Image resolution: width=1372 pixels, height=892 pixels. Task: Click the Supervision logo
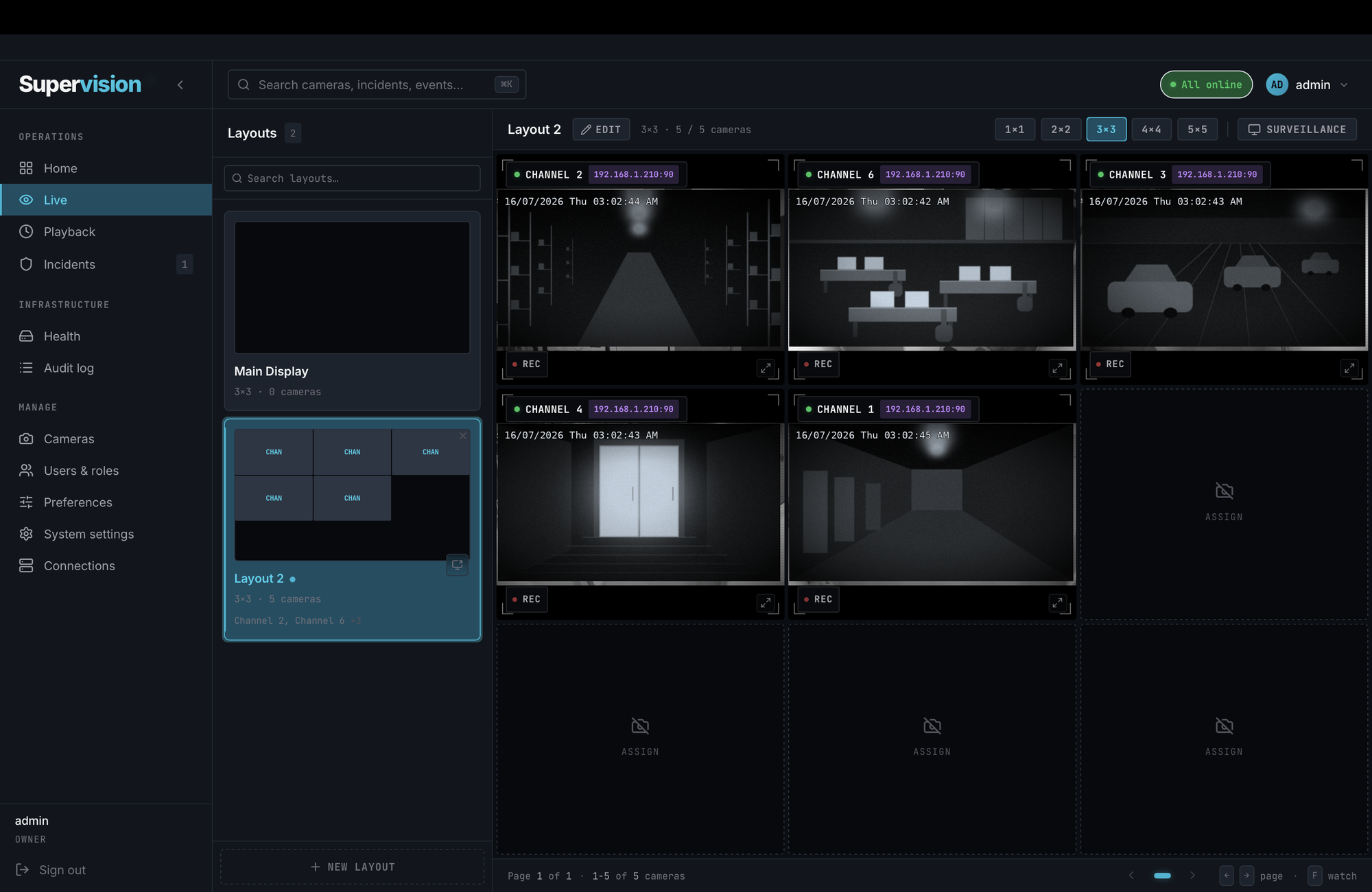coord(80,84)
